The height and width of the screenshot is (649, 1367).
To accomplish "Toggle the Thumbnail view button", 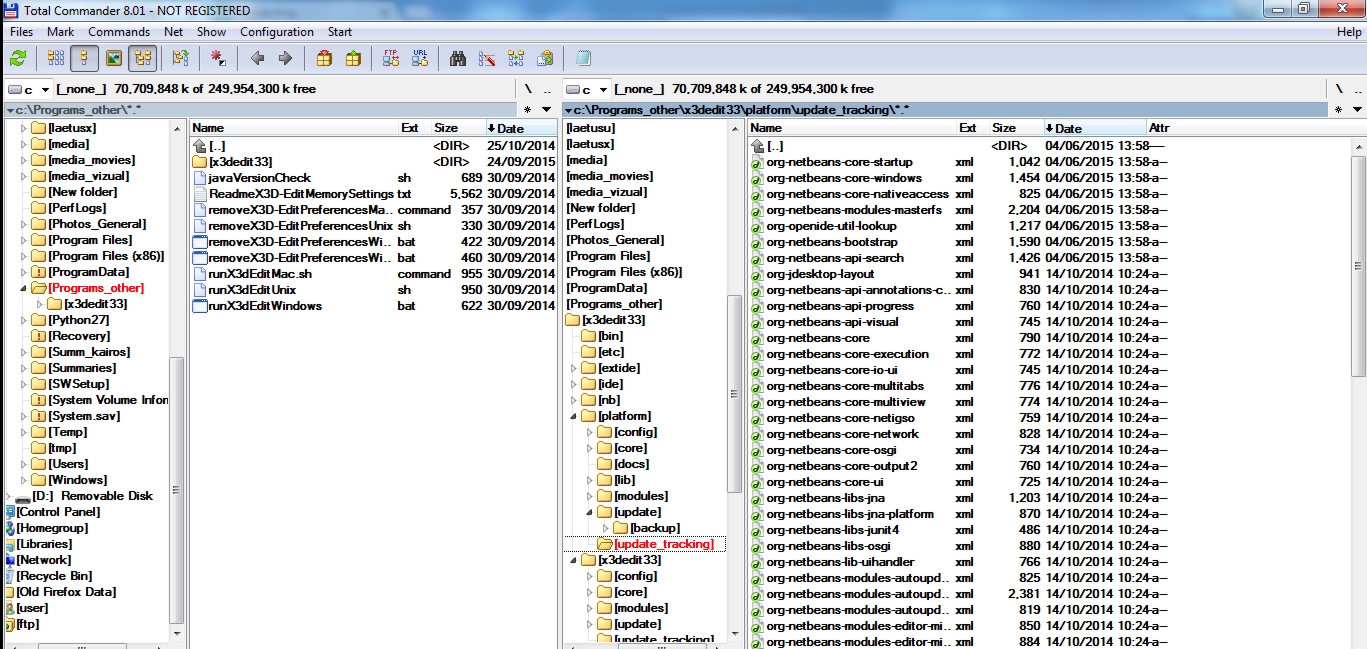I will point(113,58).
